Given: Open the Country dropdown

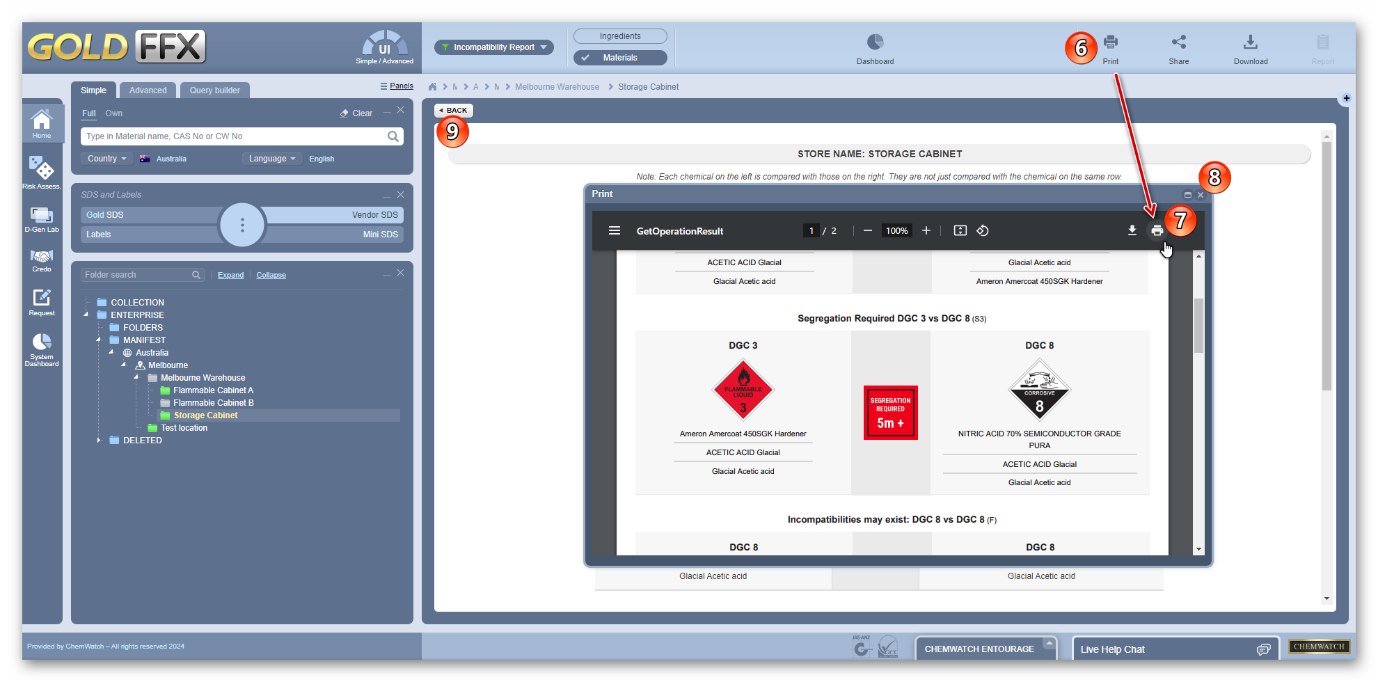Looking at the screenshot, I should click(105, 158).
